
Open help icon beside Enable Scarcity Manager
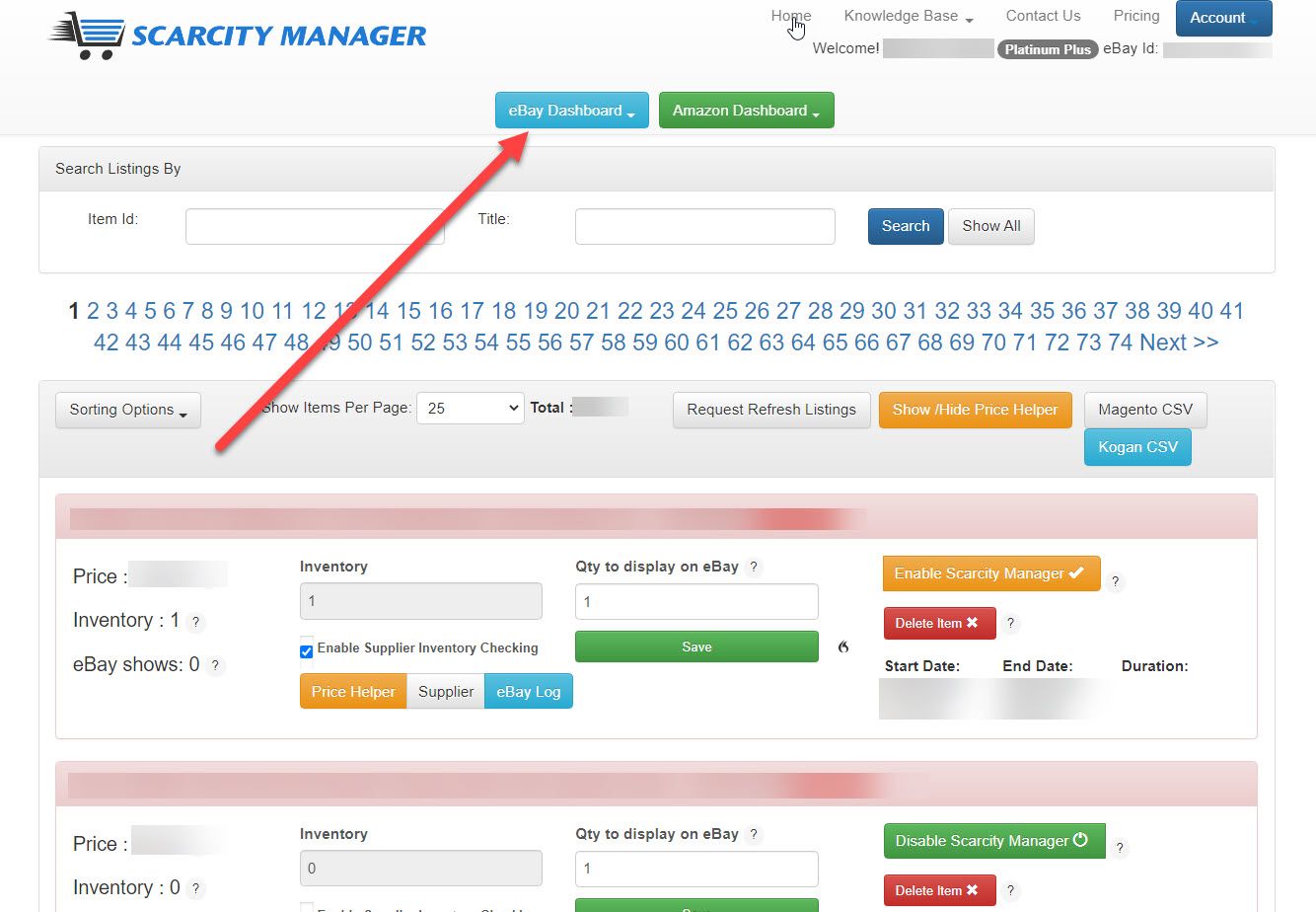[1116, 581]
